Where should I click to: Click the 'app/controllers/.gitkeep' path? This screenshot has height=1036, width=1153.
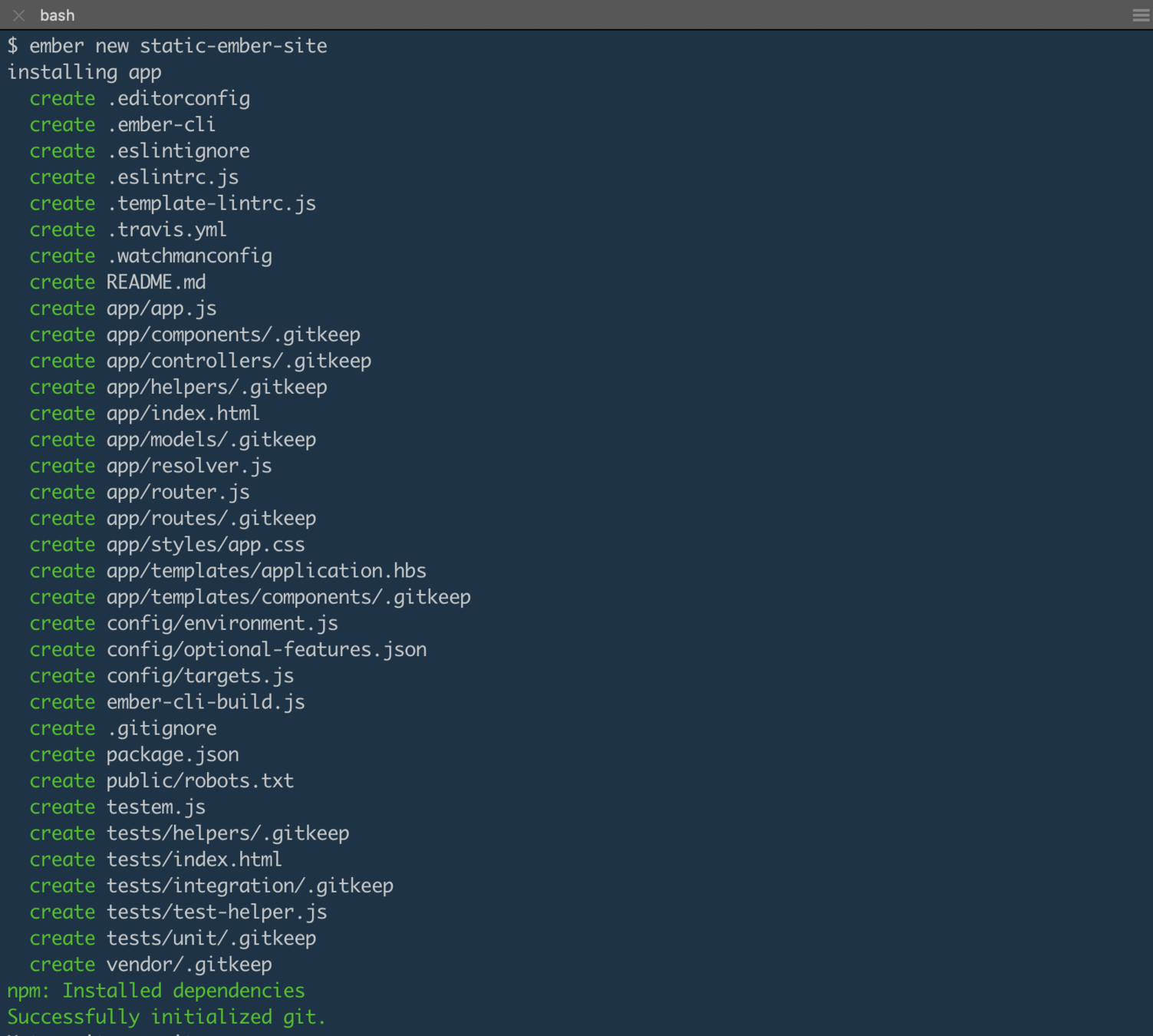coord(239,361)
